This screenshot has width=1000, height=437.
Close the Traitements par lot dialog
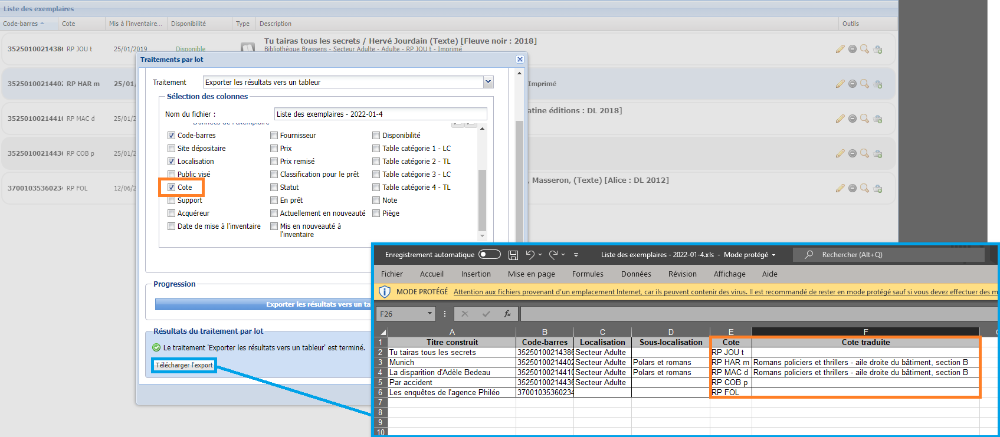(520, 60)
